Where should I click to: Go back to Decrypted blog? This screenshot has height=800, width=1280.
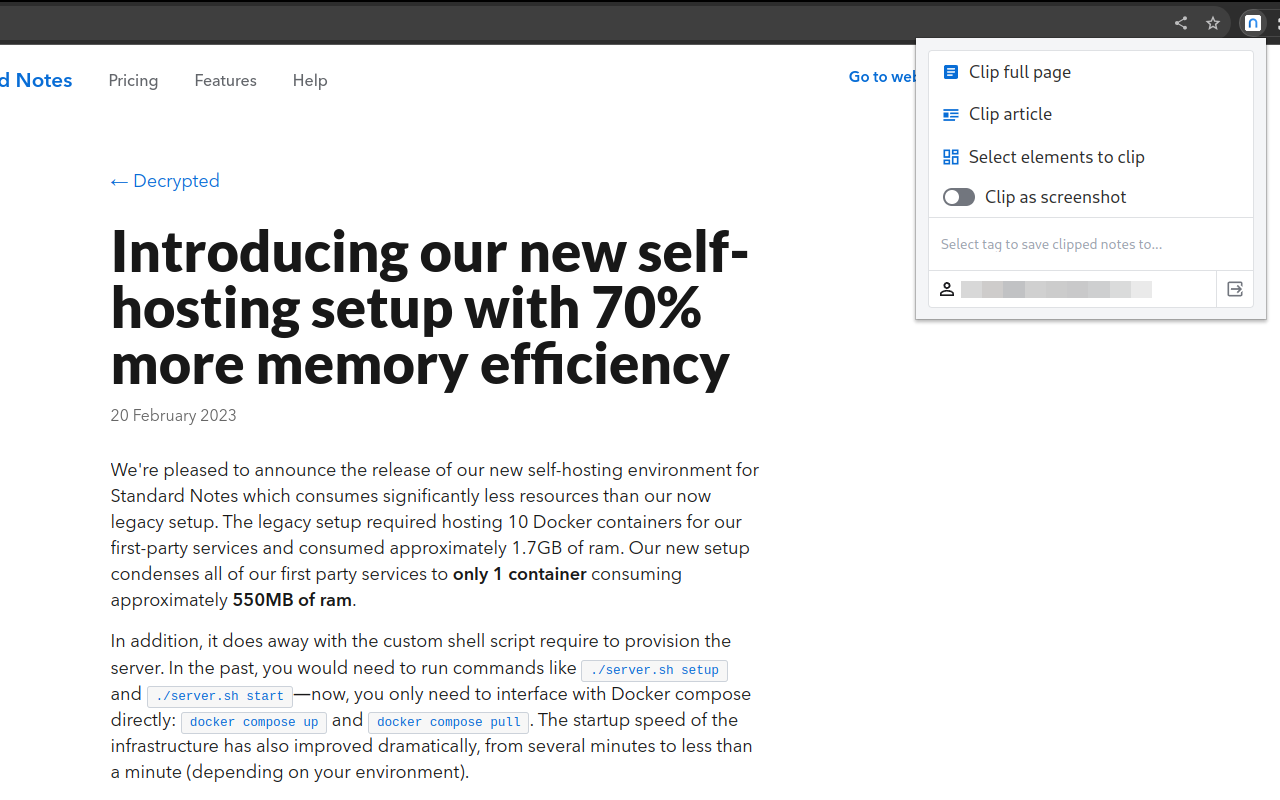click(x=165, y=181)
